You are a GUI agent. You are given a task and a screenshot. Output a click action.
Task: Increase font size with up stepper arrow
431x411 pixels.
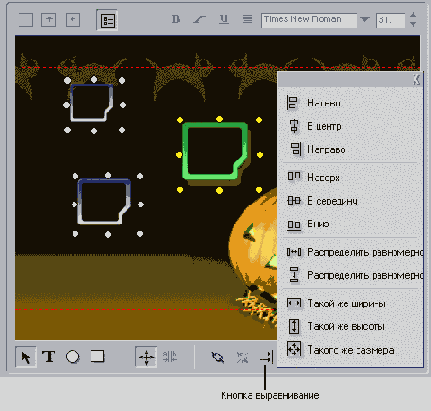click(x=413, y=15)
